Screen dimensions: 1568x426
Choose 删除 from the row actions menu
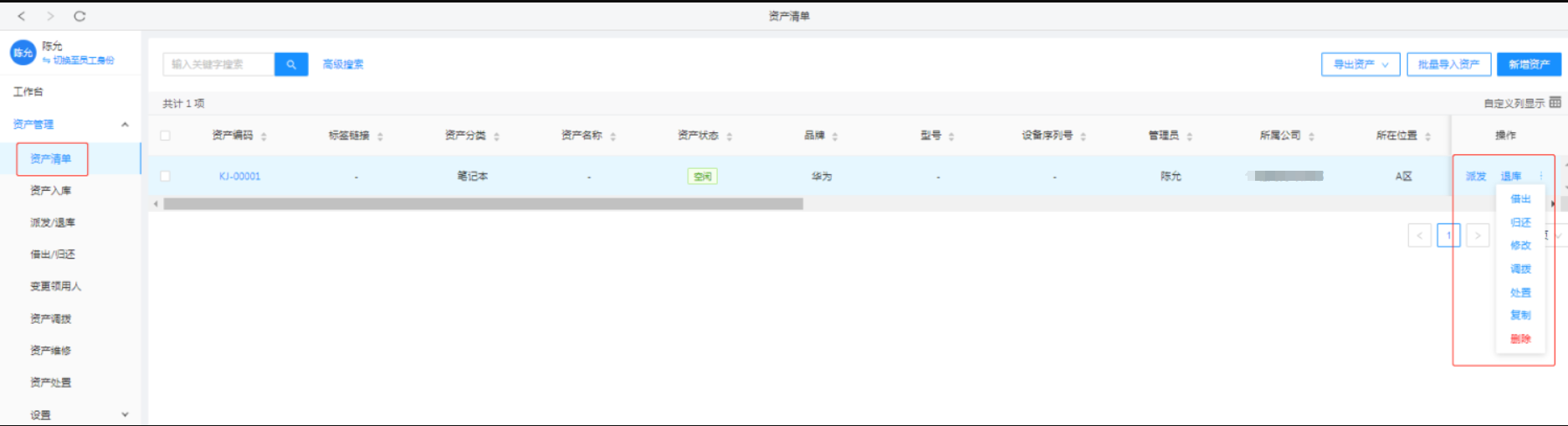pos(1520,339)
